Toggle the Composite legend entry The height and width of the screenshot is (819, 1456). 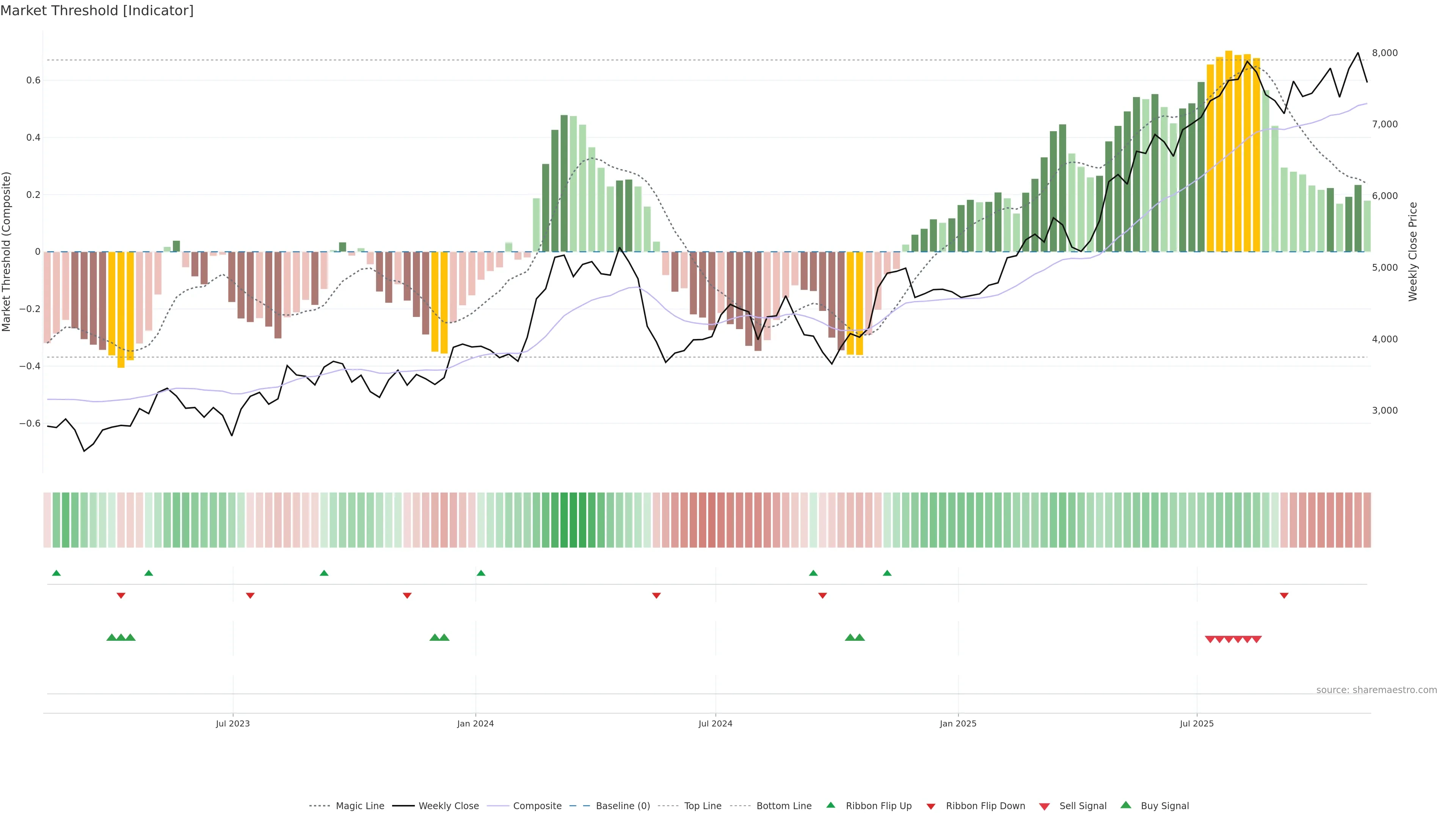tap(537, 806)
